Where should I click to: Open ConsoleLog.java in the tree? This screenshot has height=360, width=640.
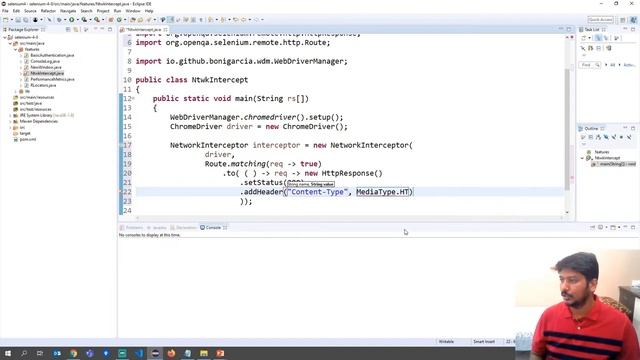(45, 61)
